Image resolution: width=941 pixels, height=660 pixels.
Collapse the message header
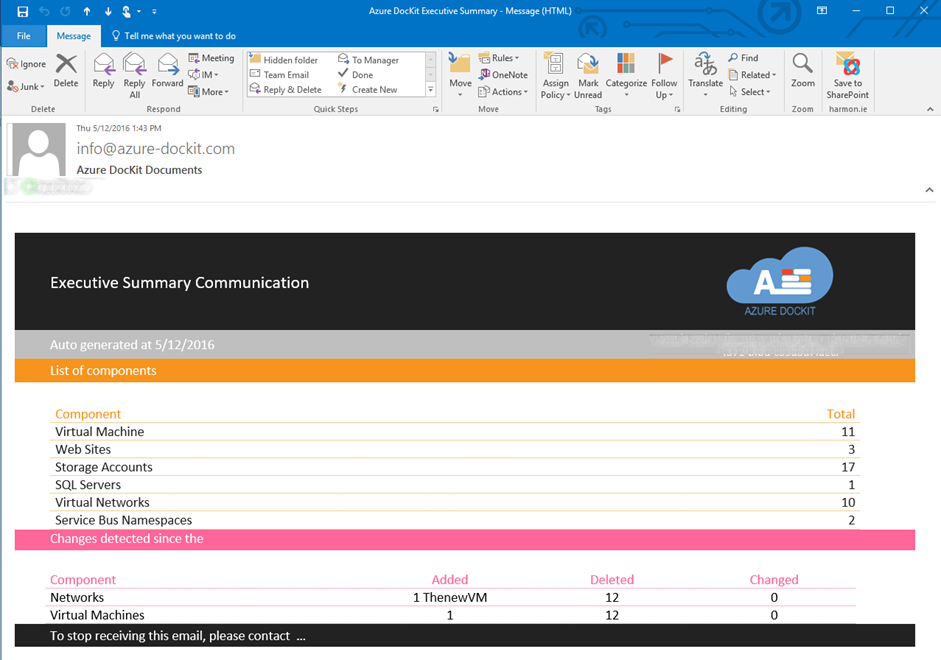[930, 190]
